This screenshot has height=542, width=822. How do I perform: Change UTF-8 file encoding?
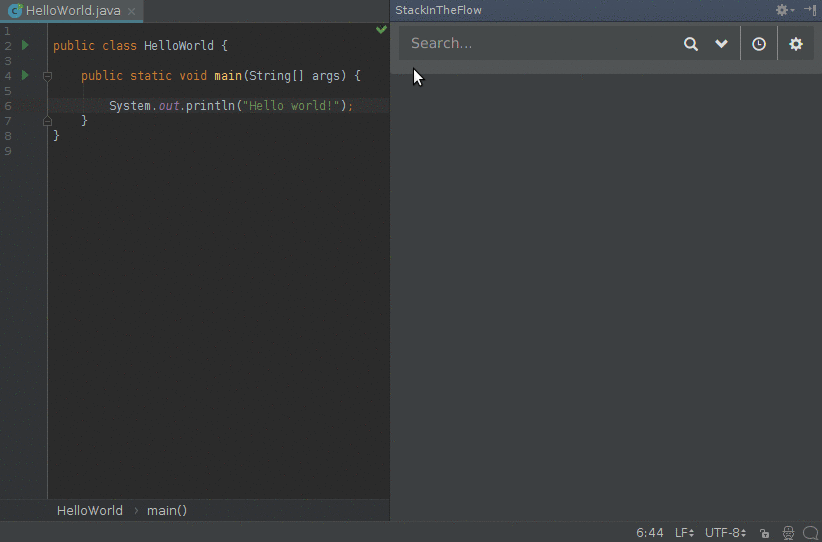[x=725, y=533]
